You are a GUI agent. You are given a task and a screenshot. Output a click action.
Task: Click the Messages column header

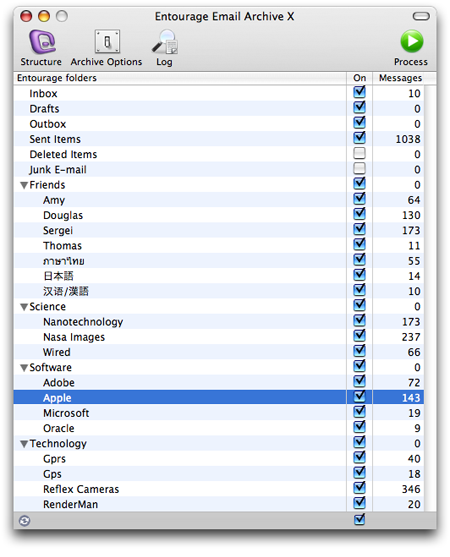tap(401, 78)
